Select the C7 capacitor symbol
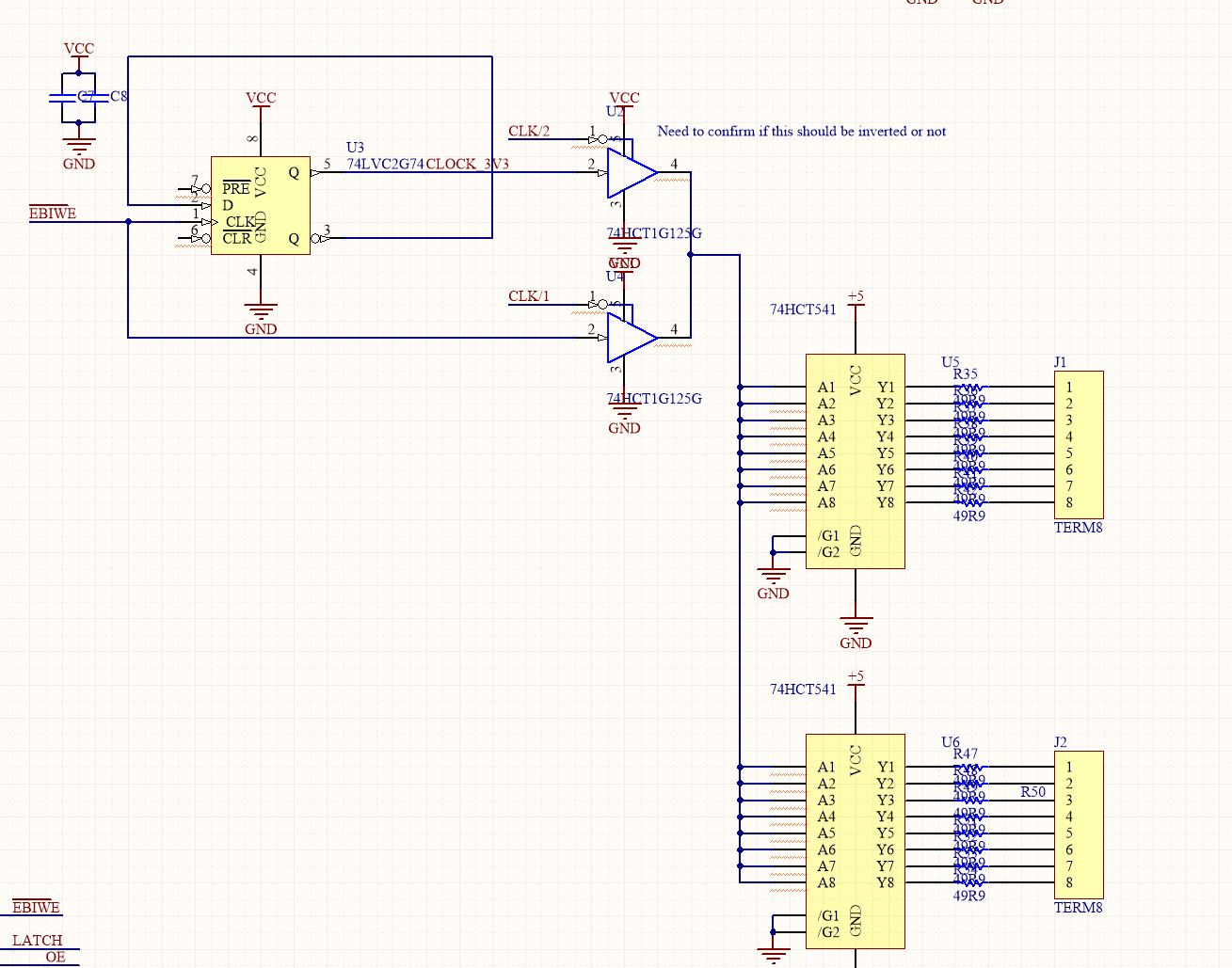The height and width of the screenshot is (968, 1232). point(63,96)
